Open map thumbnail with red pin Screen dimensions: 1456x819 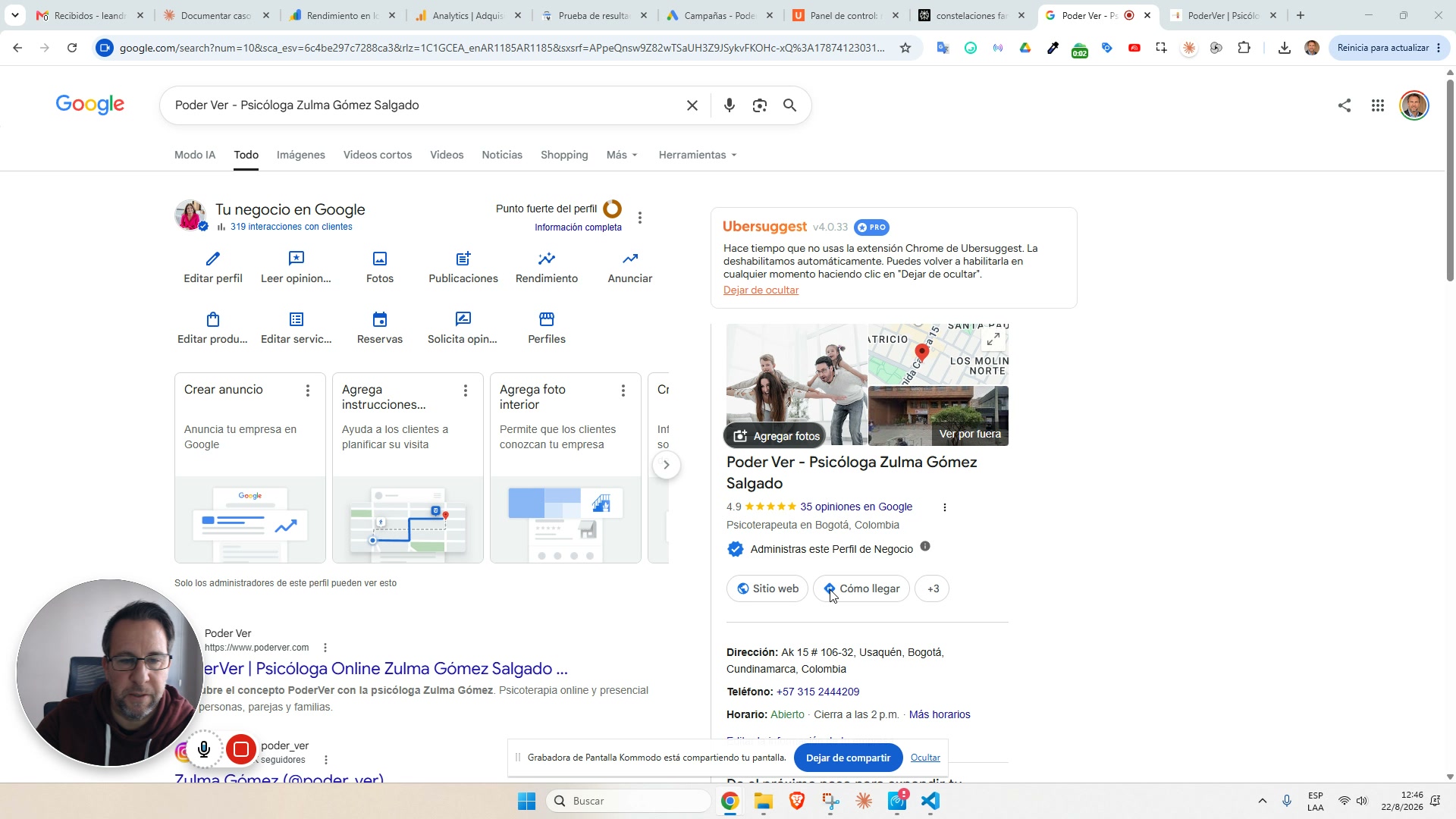[939, 354]
